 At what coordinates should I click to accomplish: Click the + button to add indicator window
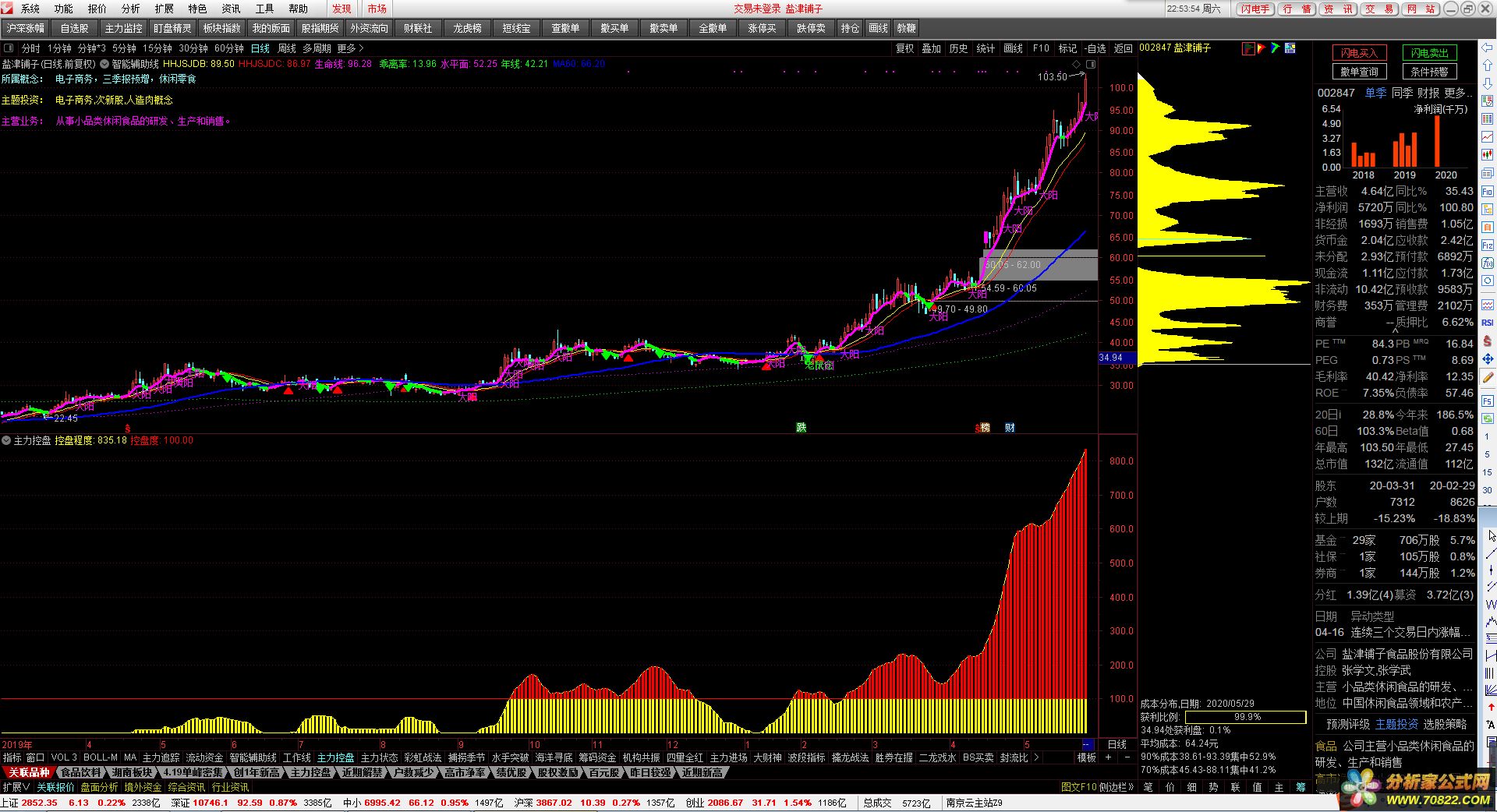1108,757
